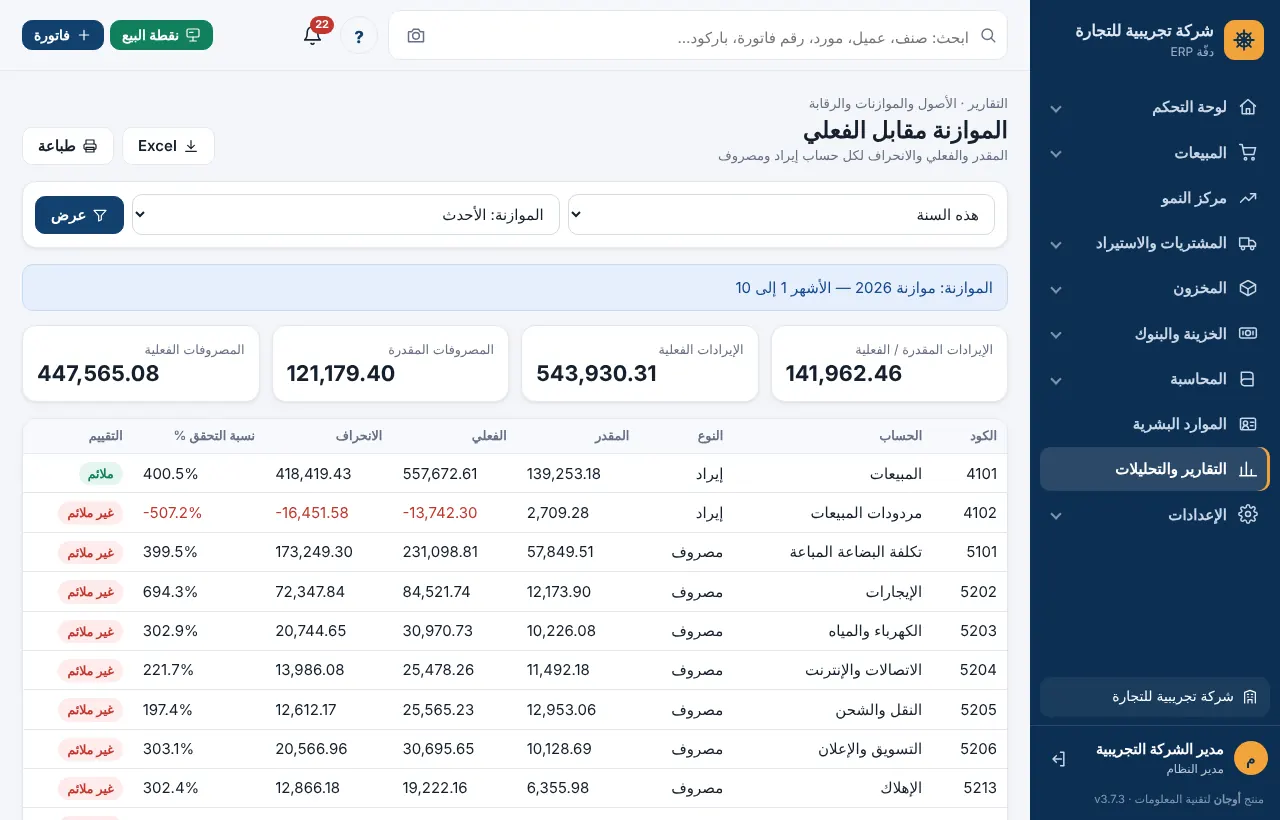
Task: Click into the search input field
Action: coord(700,36)
